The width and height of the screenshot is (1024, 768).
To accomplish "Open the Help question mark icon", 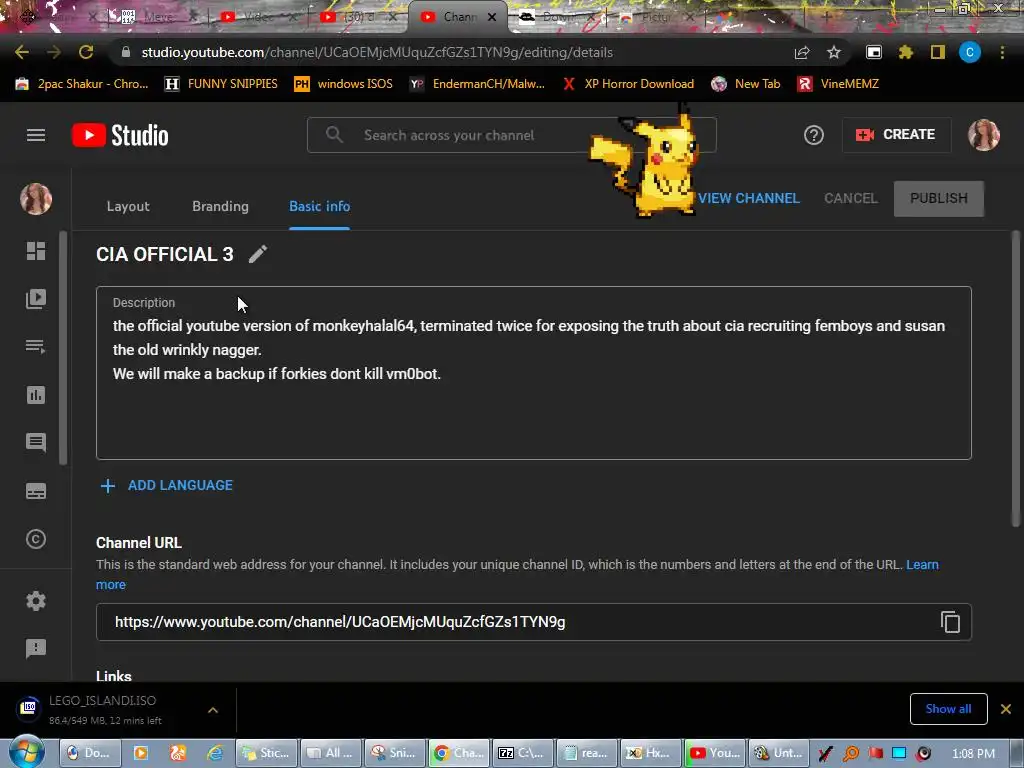I will pos(813,135).
